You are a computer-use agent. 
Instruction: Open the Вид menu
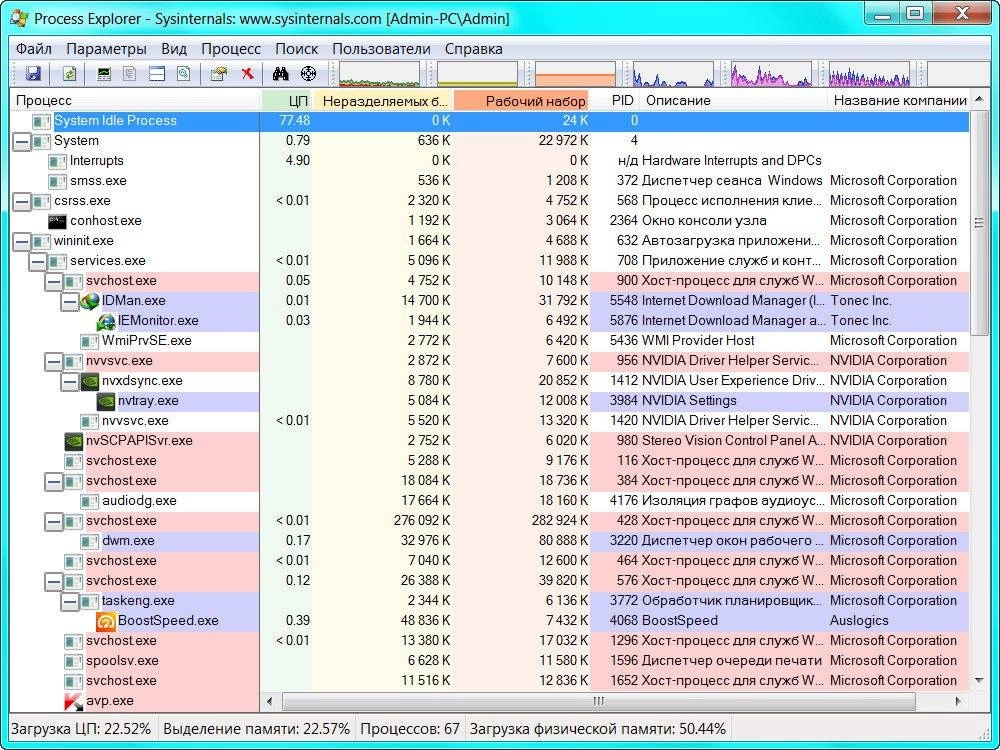[x=174, y=49]
